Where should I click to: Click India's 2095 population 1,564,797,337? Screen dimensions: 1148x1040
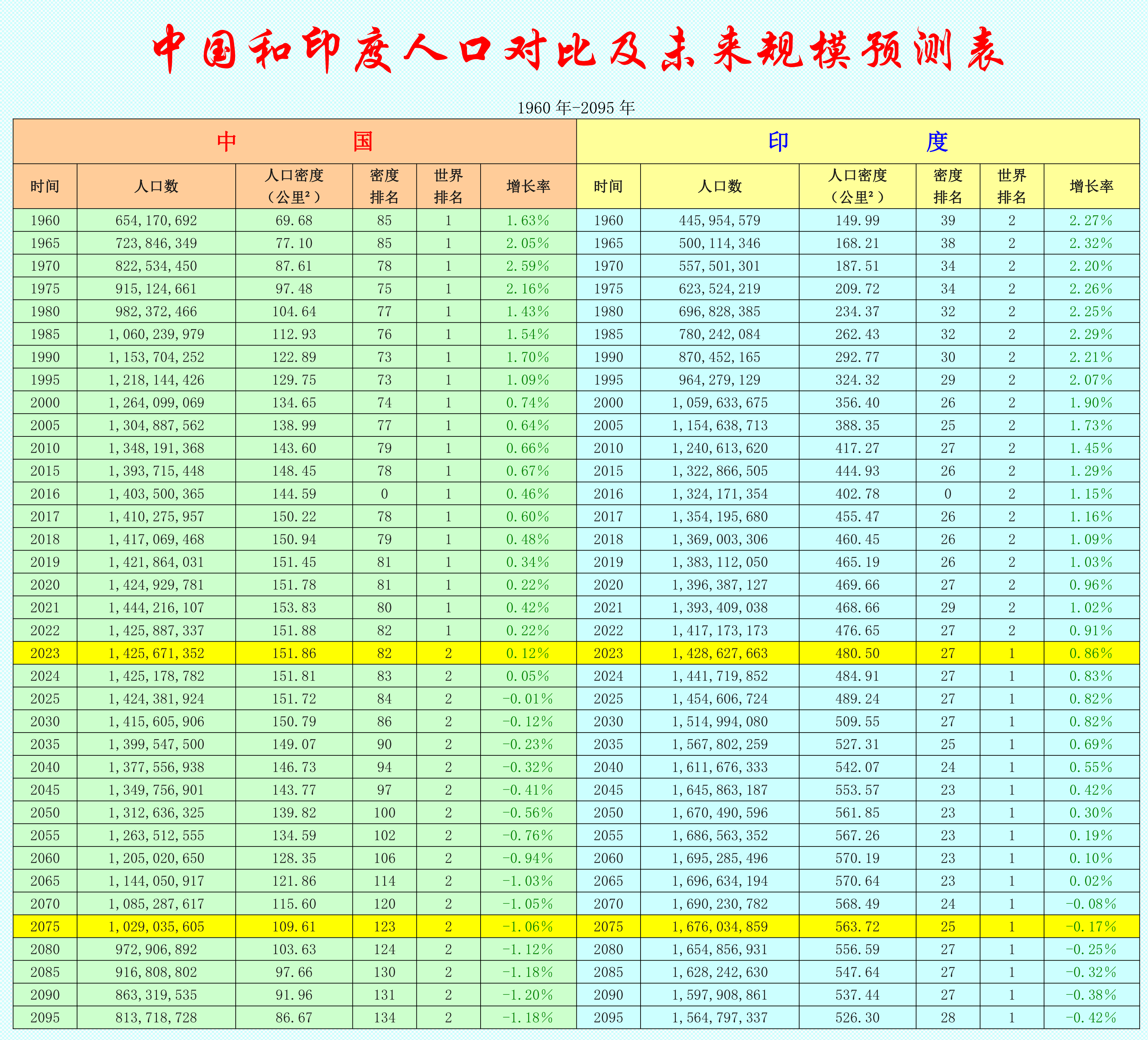[720, 1018]
